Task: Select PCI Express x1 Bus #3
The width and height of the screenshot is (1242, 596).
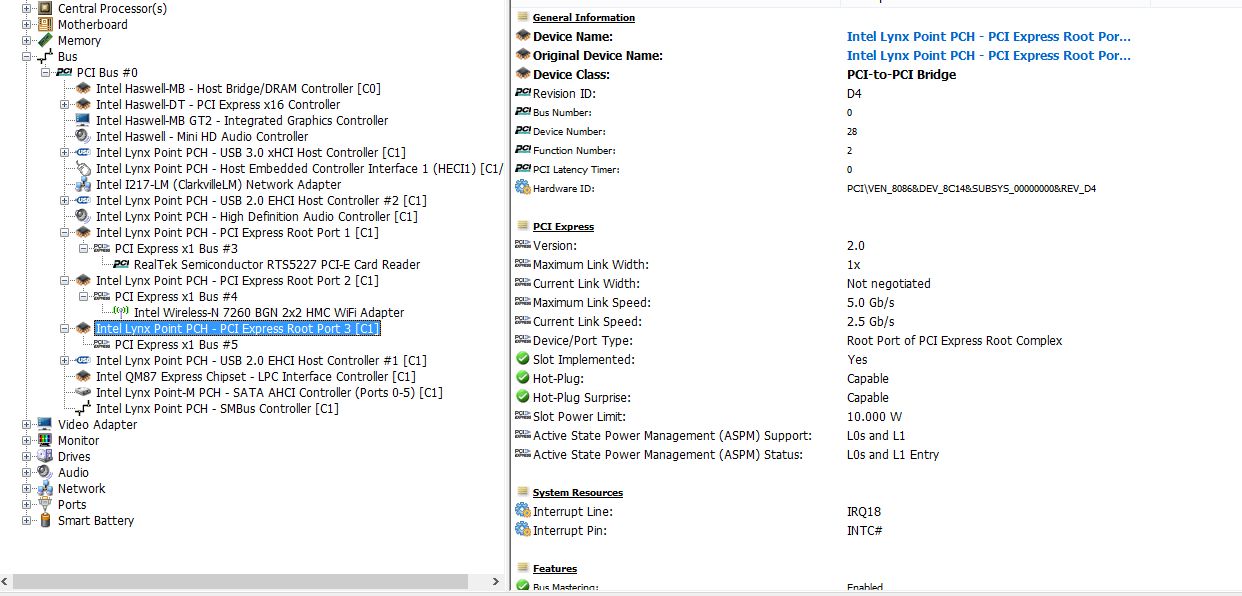Action: (x=176, y=248)
